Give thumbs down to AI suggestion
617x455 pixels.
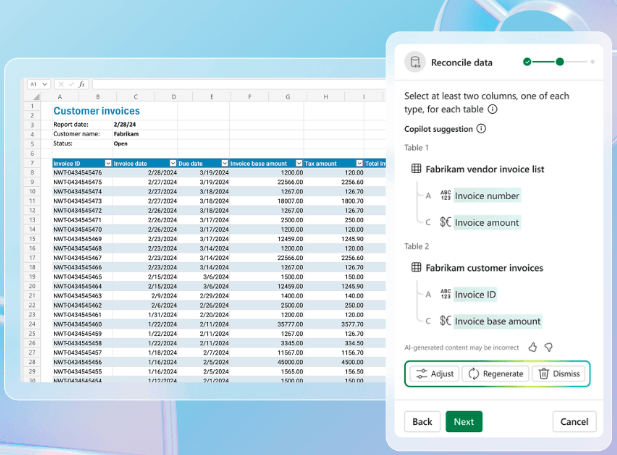click(x=549, y=347)
